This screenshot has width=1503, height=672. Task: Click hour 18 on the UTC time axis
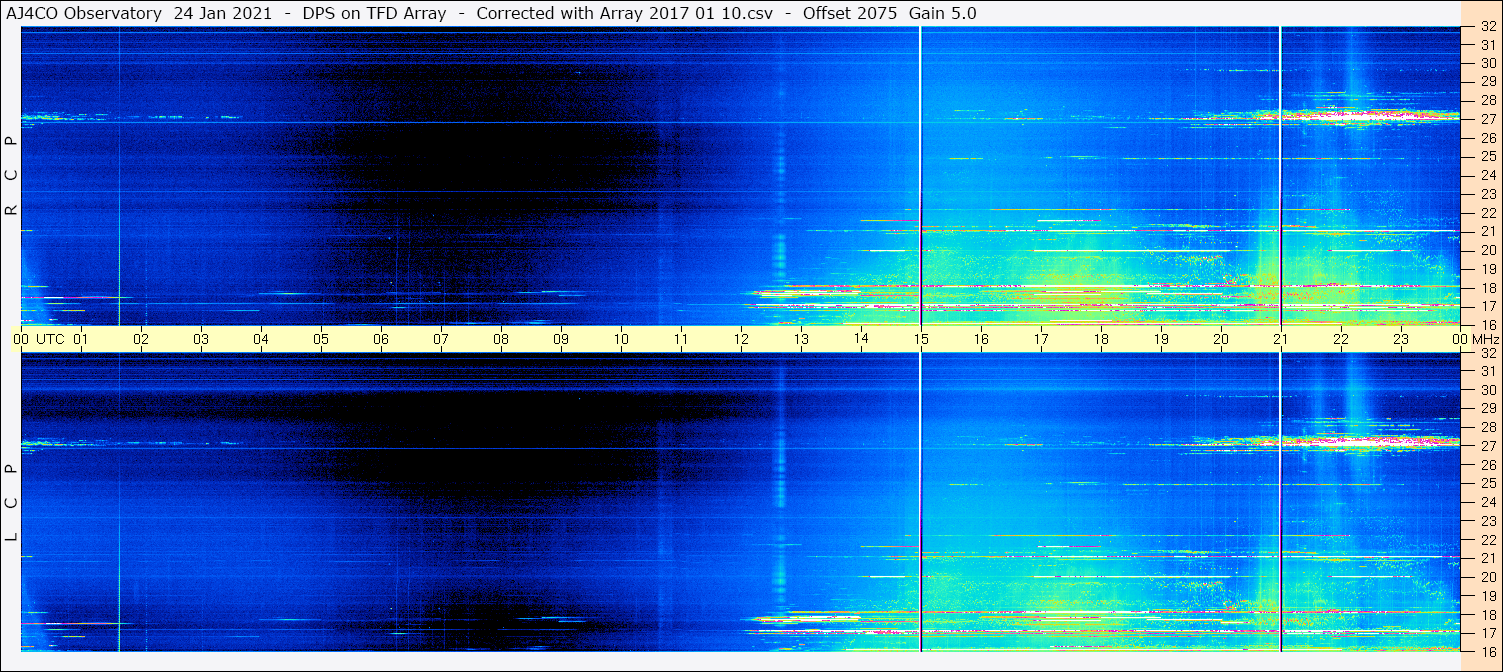(x=1101, y=339)
